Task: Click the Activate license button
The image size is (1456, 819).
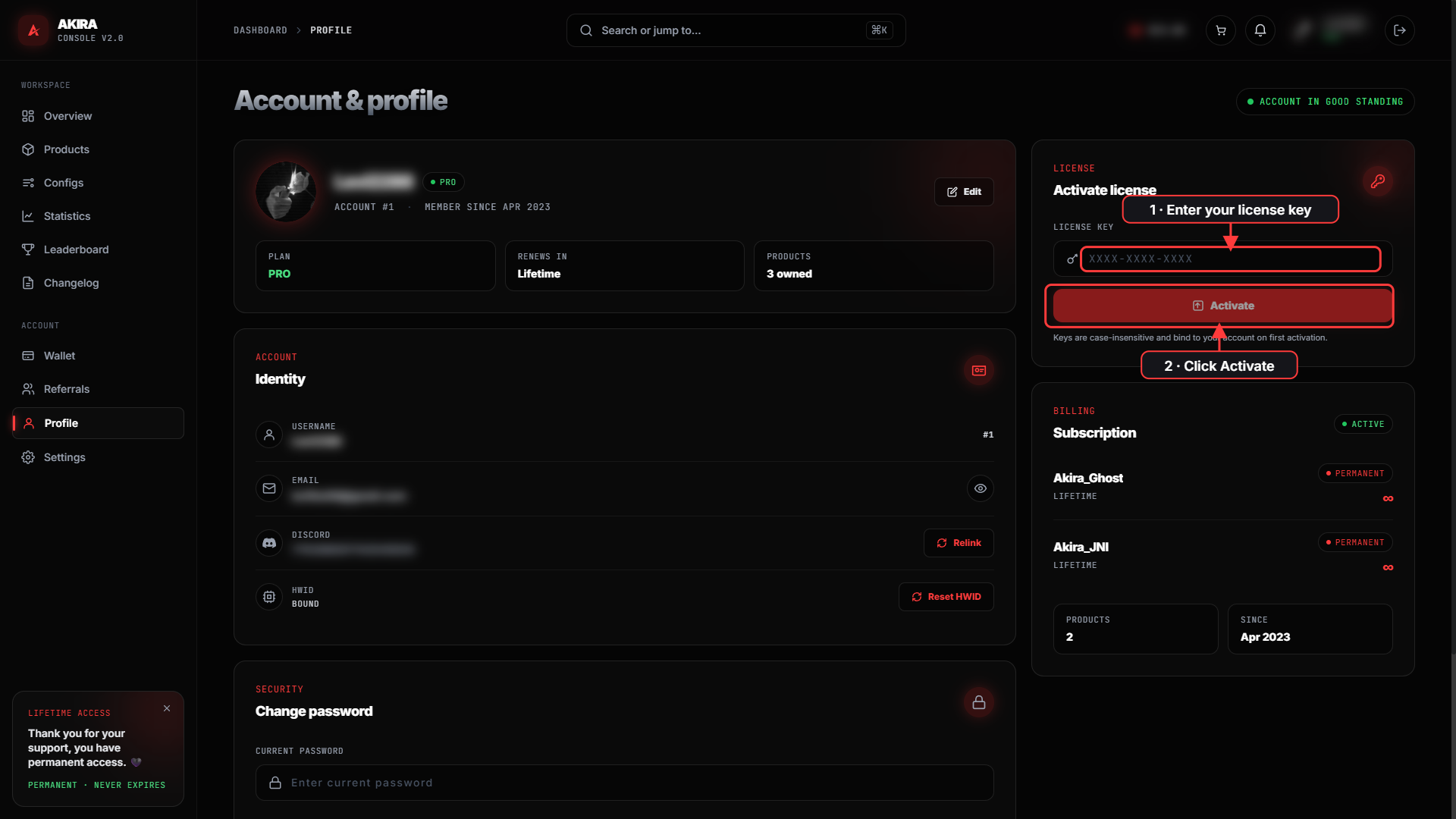Action: (1222, 306)
